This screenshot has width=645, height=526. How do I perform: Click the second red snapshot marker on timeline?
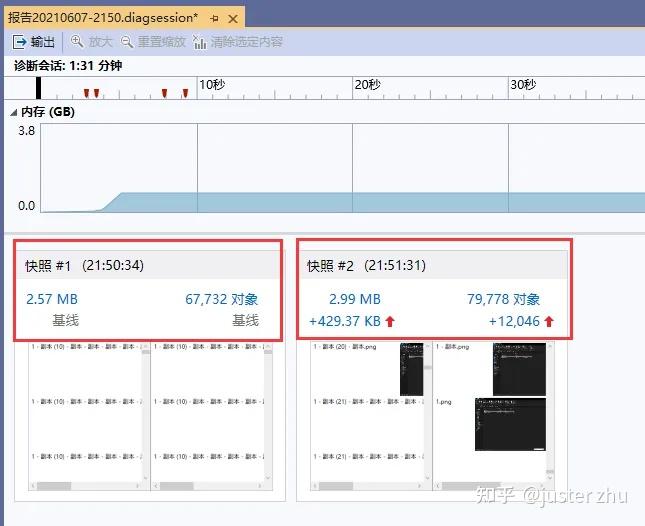click(x=97, y=93)
